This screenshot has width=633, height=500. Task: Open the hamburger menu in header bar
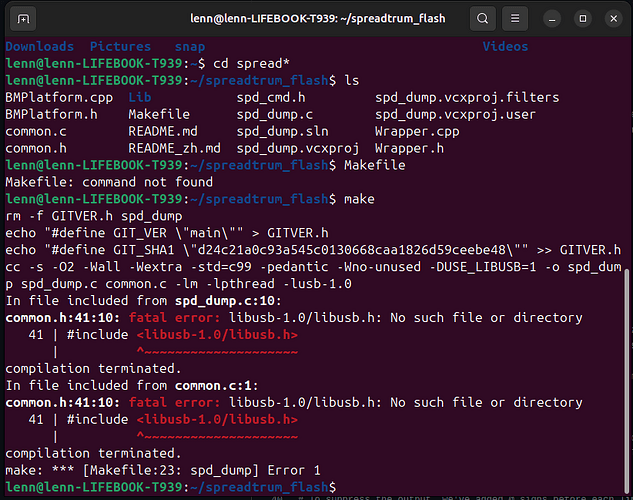(515, 19)
